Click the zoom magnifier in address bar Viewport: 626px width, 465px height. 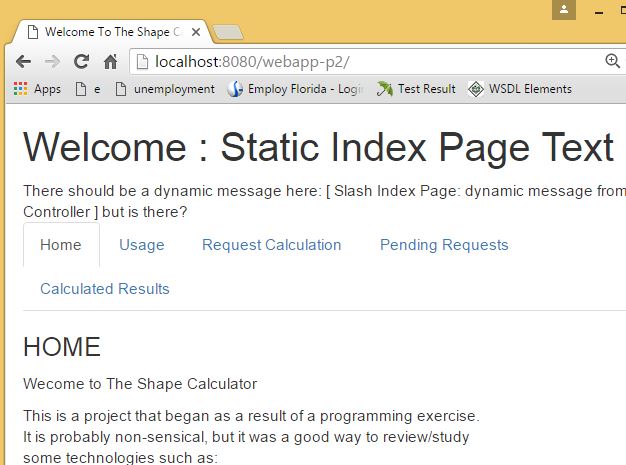[613, 61]
